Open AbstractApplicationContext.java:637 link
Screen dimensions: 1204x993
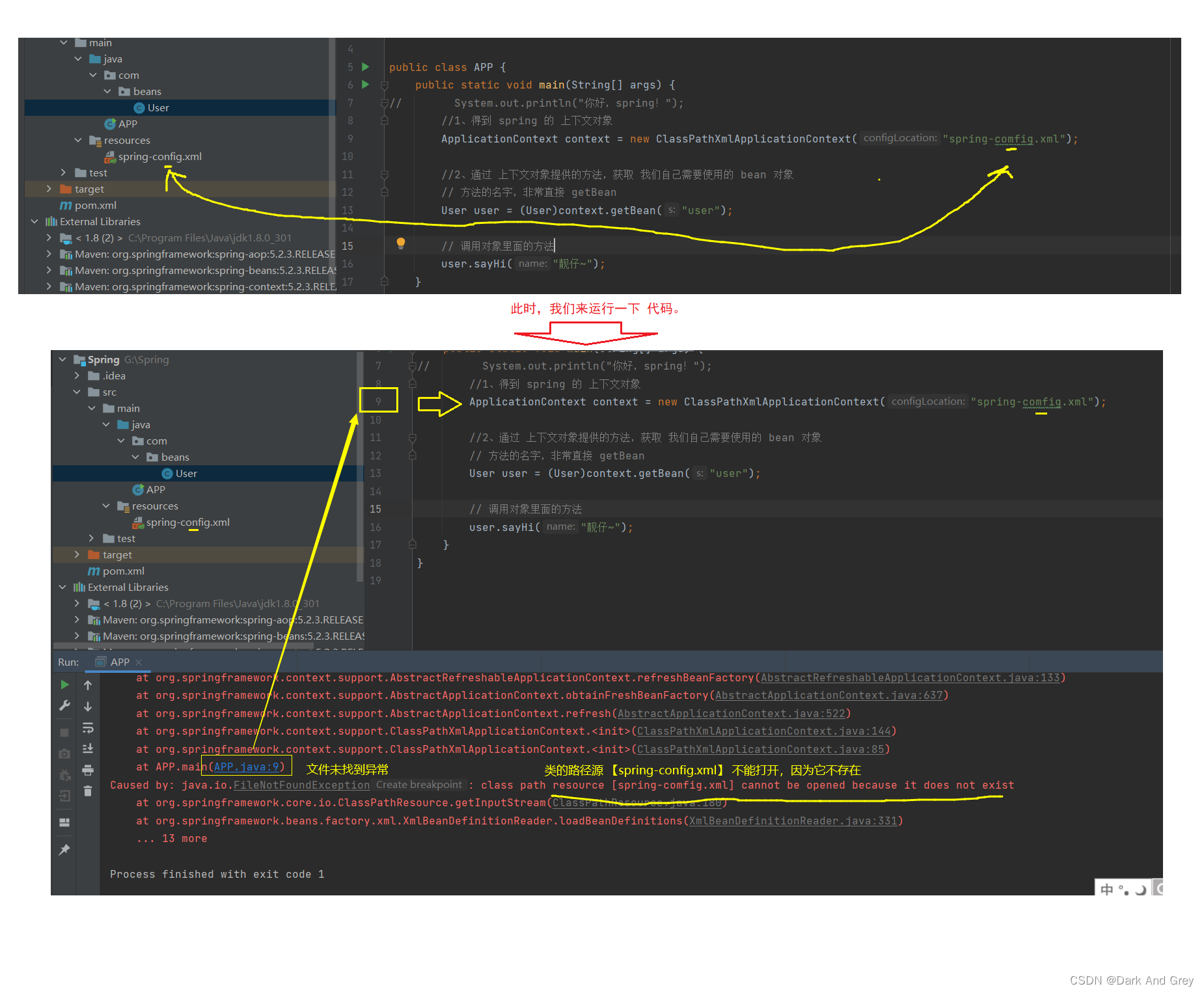coord(828,695)
